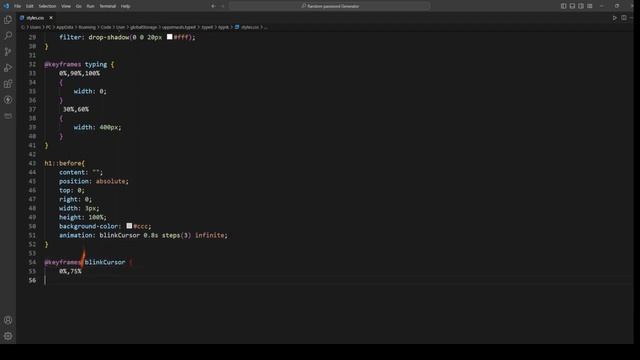Open the lightning bolt extension view

pos(8,100)
